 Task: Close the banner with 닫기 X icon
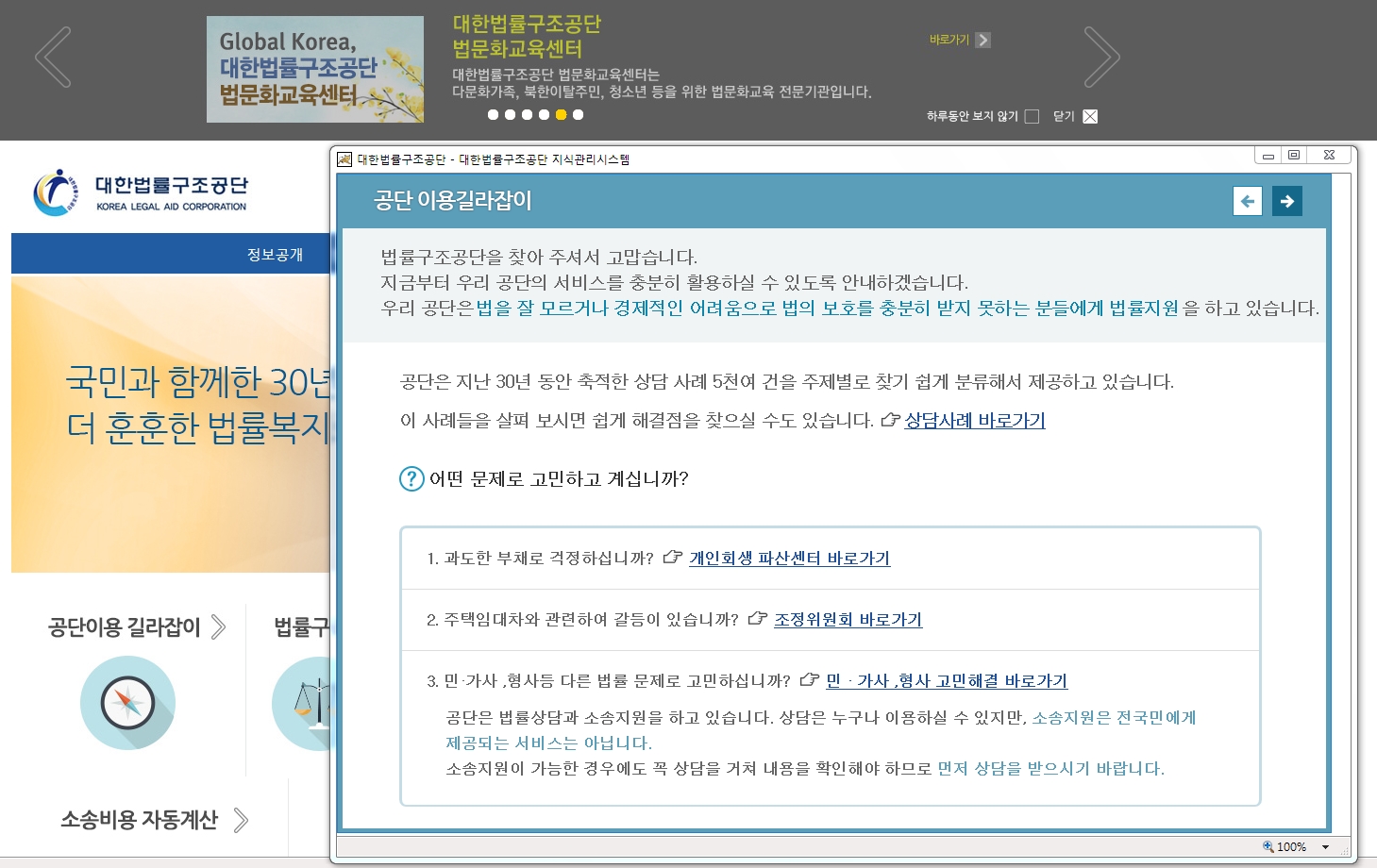1090,116
